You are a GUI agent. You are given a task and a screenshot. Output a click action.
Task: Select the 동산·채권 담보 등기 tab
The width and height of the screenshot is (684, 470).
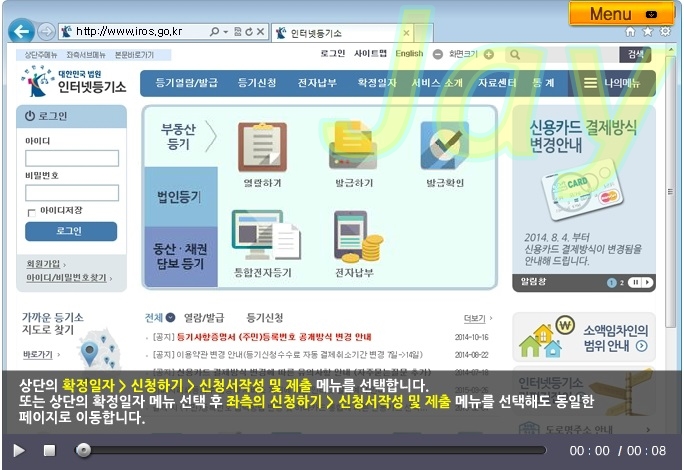pyautogui.click(x=181, y=257)
